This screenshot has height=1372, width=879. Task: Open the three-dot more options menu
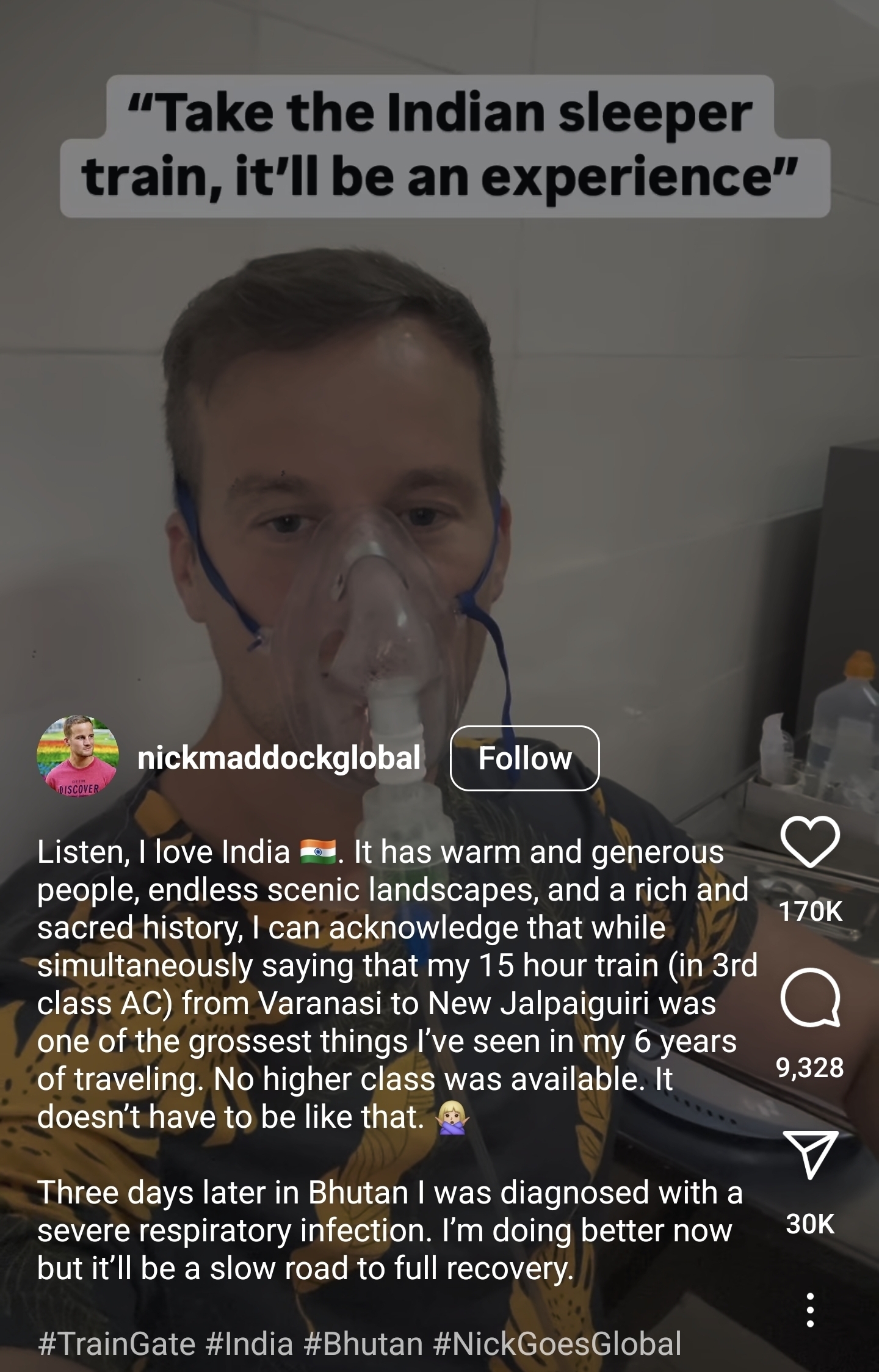[810, 1310]
